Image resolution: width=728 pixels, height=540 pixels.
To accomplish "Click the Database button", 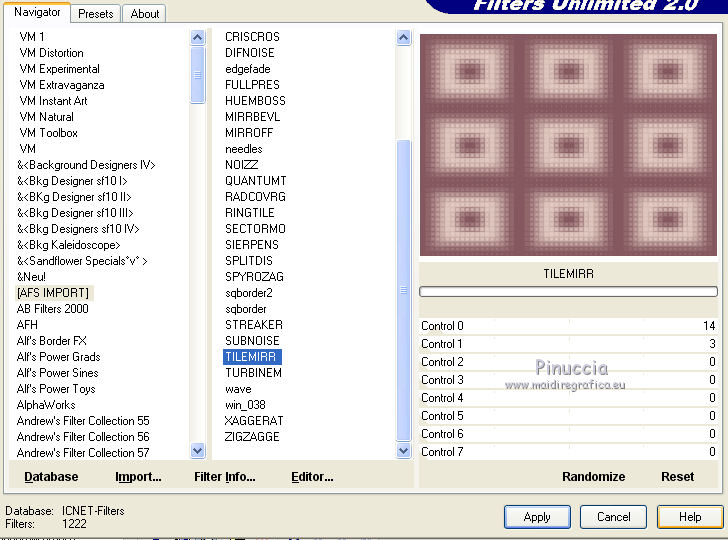I will click(x=51, y=477).
